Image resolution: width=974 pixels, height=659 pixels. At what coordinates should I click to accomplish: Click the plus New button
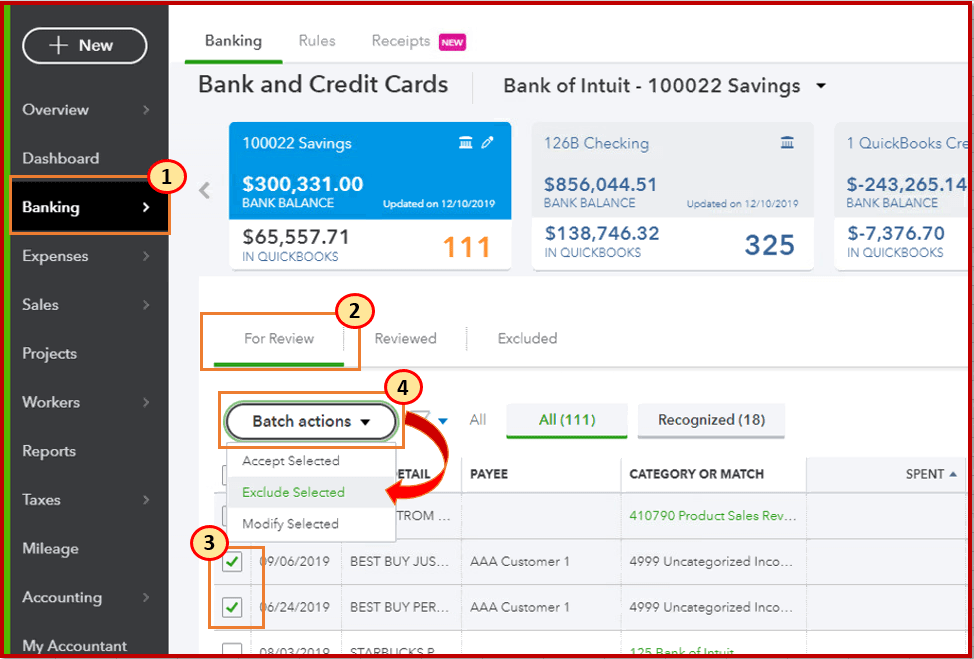pyautogui.click(x=84, y=45)
